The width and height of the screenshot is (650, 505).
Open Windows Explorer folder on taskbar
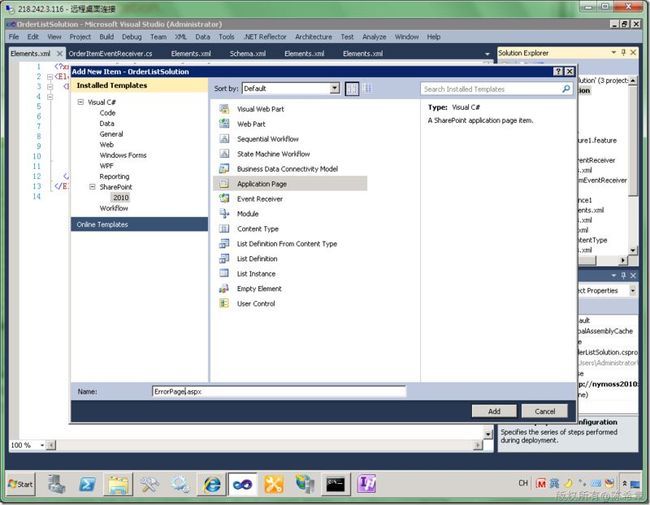[118, 484]
